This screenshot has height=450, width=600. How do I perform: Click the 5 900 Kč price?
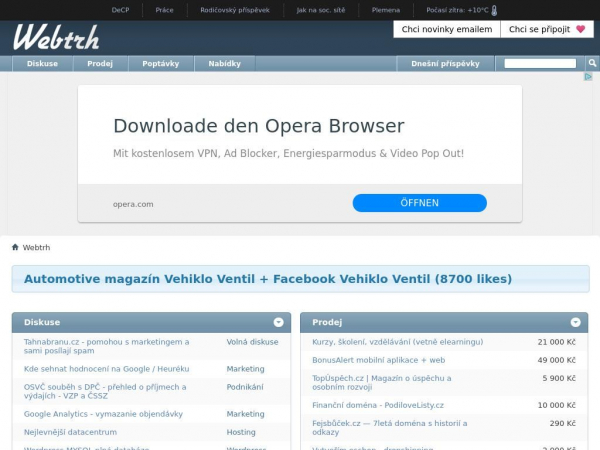[559, 378]
